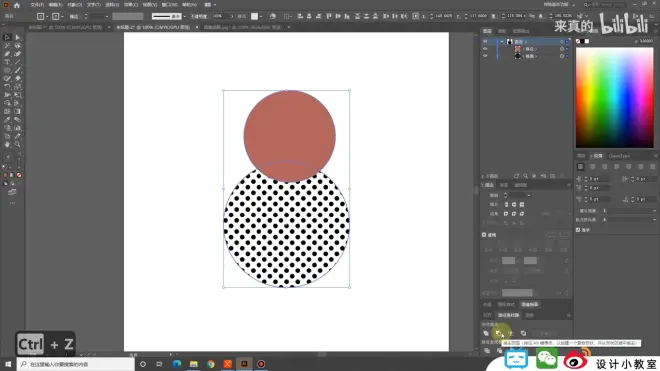Image resolution: width=660 pixels, height=371 pixels.
Task: Open the second dropdown in Paragraph panel
Action: pos(629,220)
